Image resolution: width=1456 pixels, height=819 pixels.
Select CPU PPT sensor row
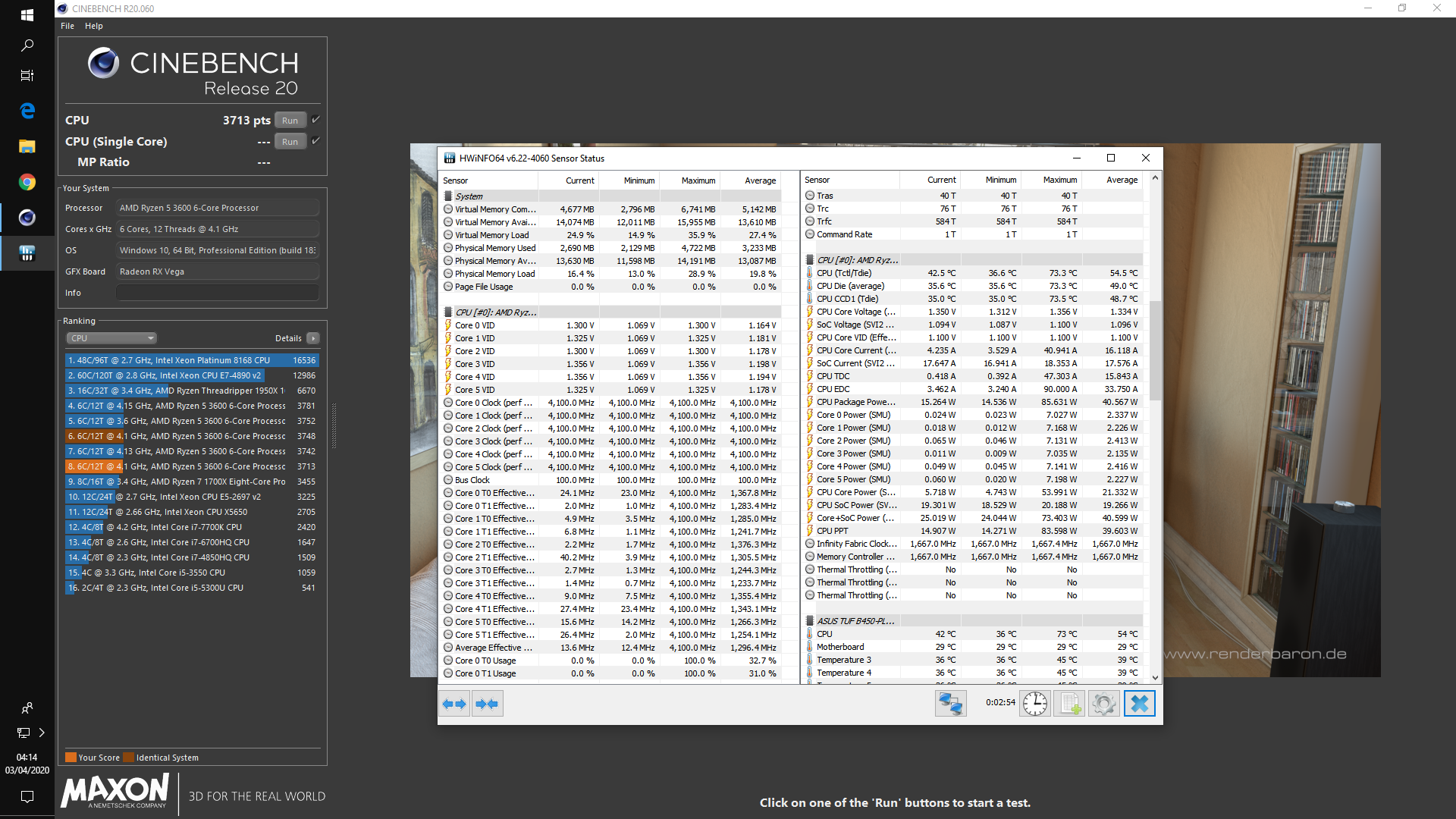click(x=974, y=531)
